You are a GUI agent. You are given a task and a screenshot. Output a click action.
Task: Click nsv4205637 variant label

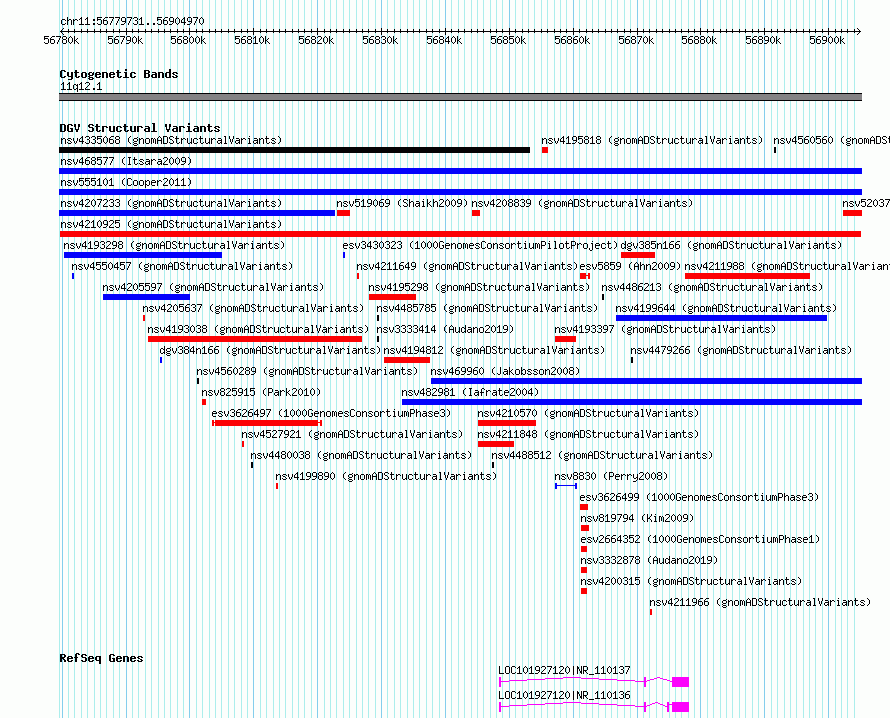pyautogui.click(x=253, y=308)
